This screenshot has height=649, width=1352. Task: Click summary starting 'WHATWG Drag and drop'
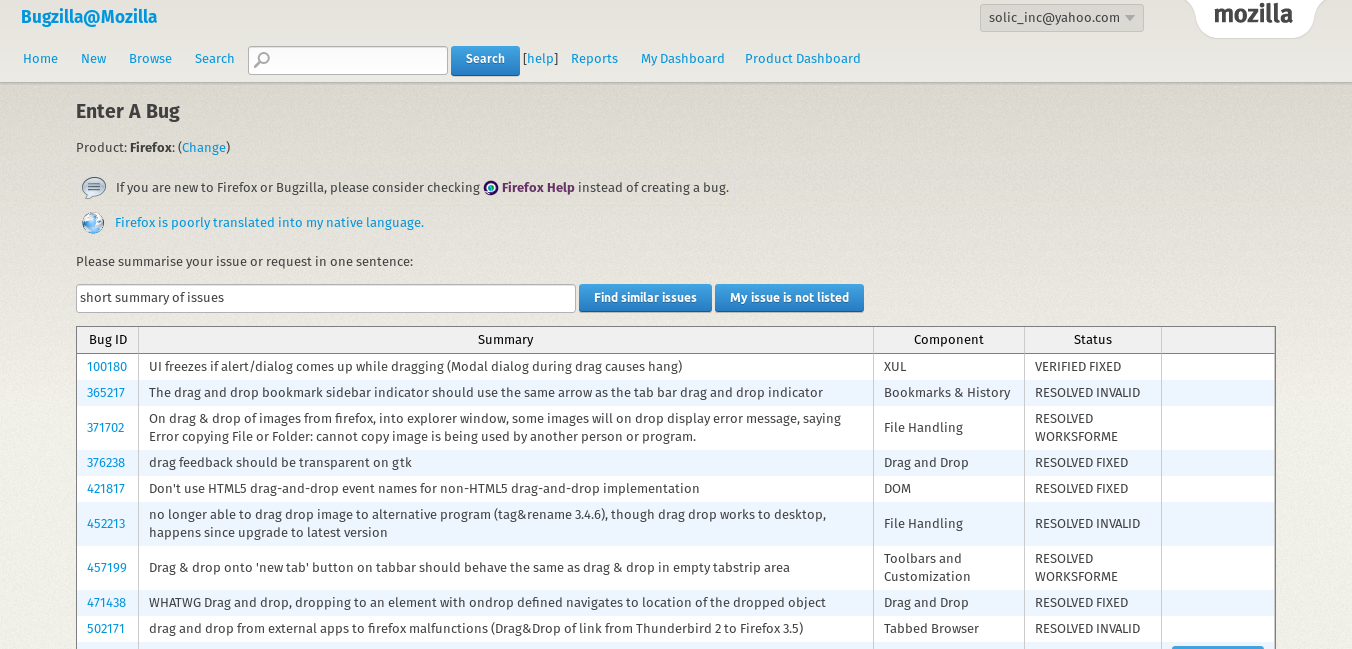pos(487,603)
